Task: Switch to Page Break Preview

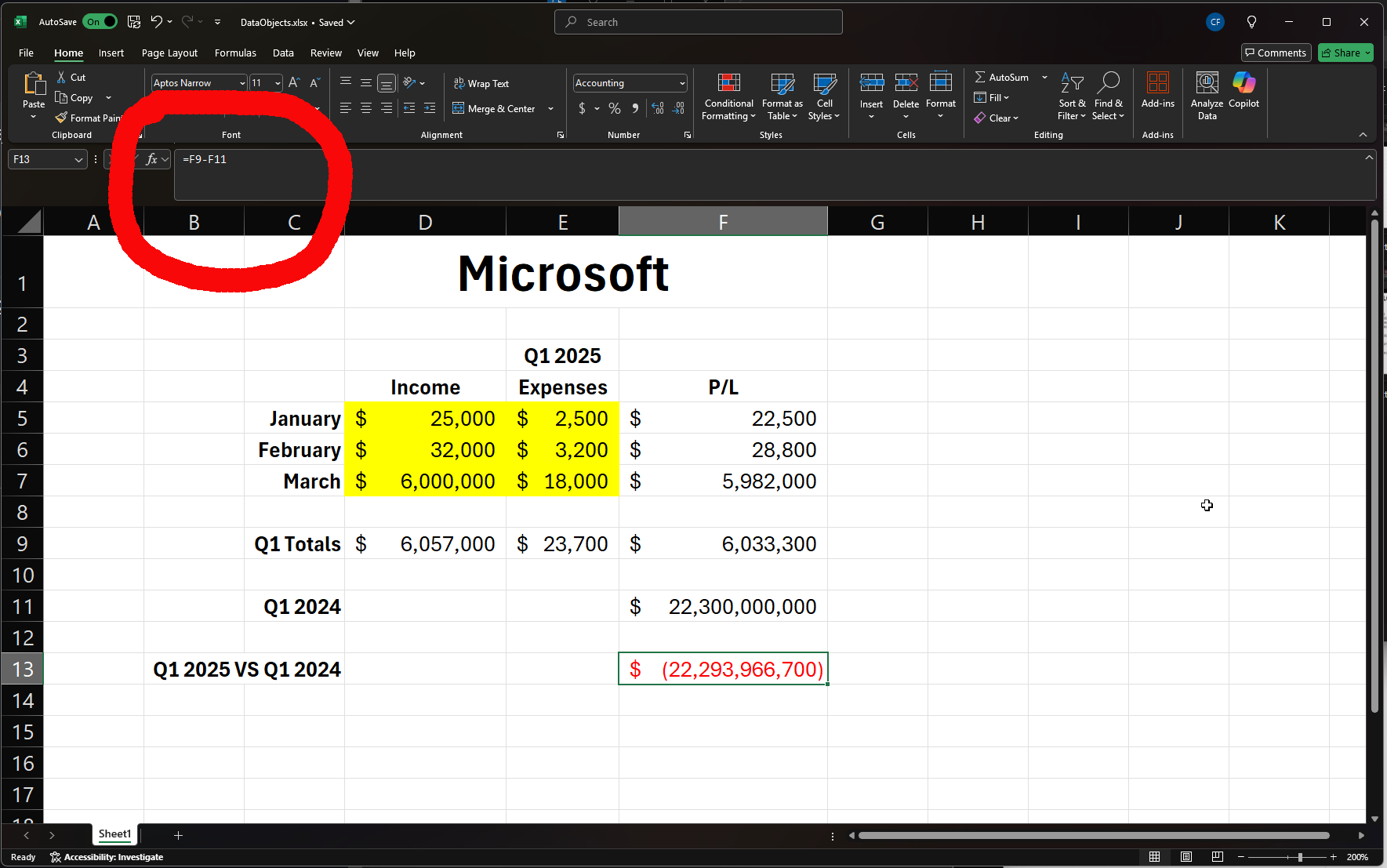Action: [1217, 857]
